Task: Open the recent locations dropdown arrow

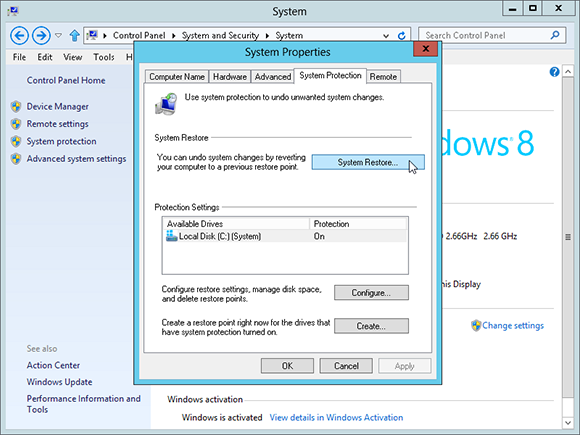Action: point(58,36)
